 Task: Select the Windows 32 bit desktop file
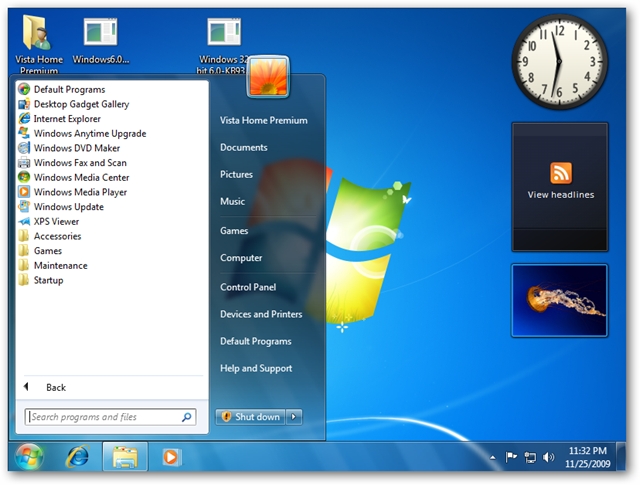click(x=224, y=45)
